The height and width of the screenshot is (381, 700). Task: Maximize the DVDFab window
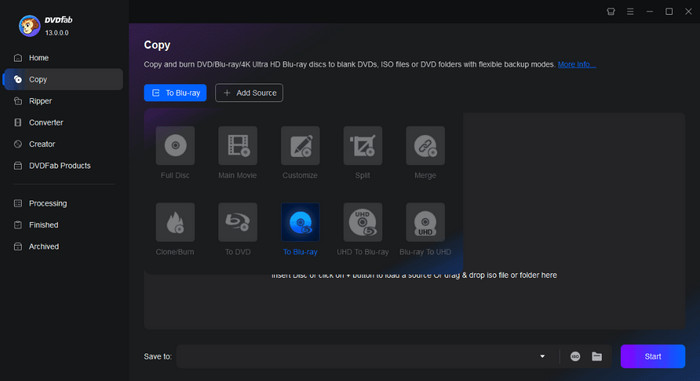pyautogui.click(x=669, y=12)
